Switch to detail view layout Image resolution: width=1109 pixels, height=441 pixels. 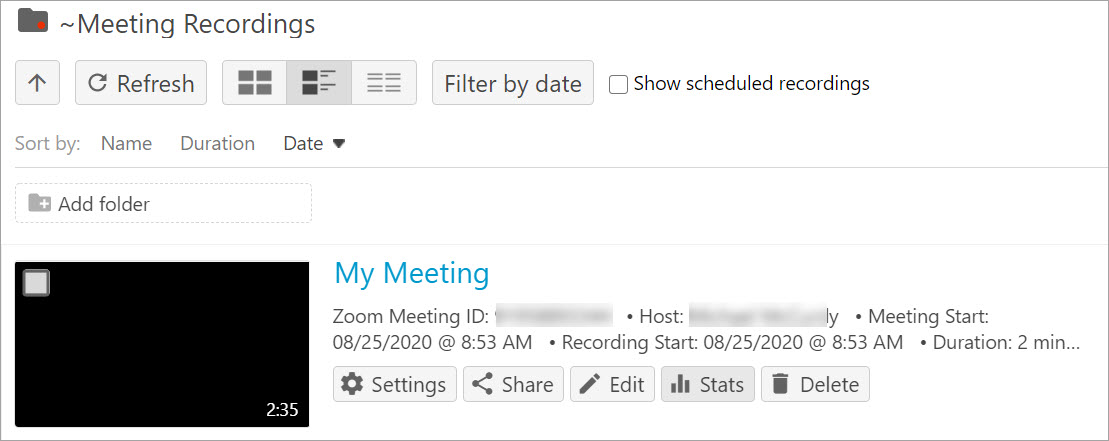319,83
